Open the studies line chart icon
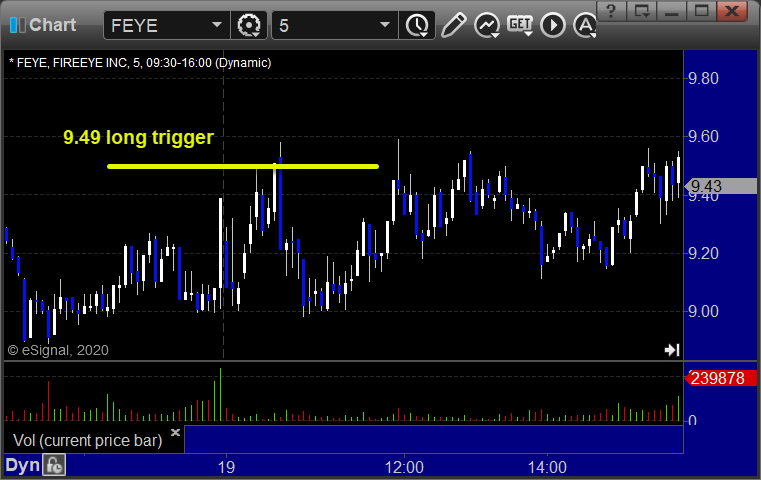Viewport: 761px width, 480px height. click(487, 25)
